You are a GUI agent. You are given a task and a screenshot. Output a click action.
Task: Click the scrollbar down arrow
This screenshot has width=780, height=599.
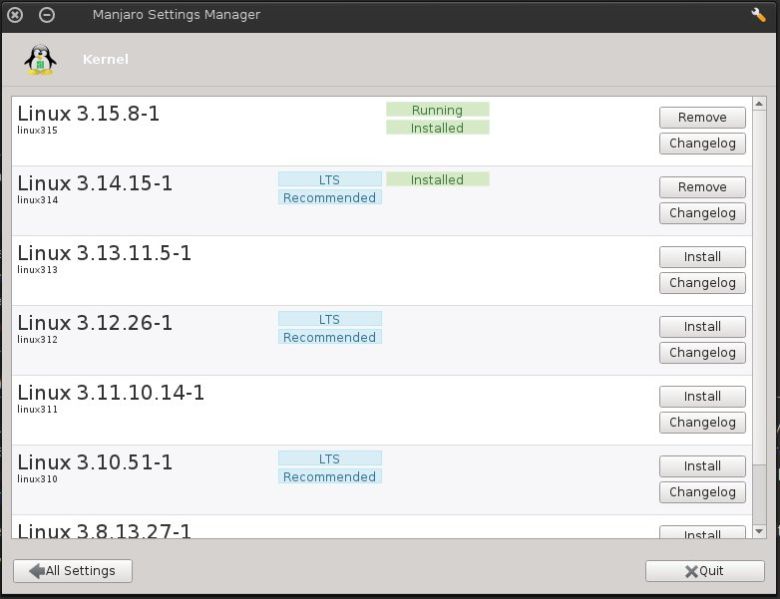pyautogui.click(x=759, y=531)
